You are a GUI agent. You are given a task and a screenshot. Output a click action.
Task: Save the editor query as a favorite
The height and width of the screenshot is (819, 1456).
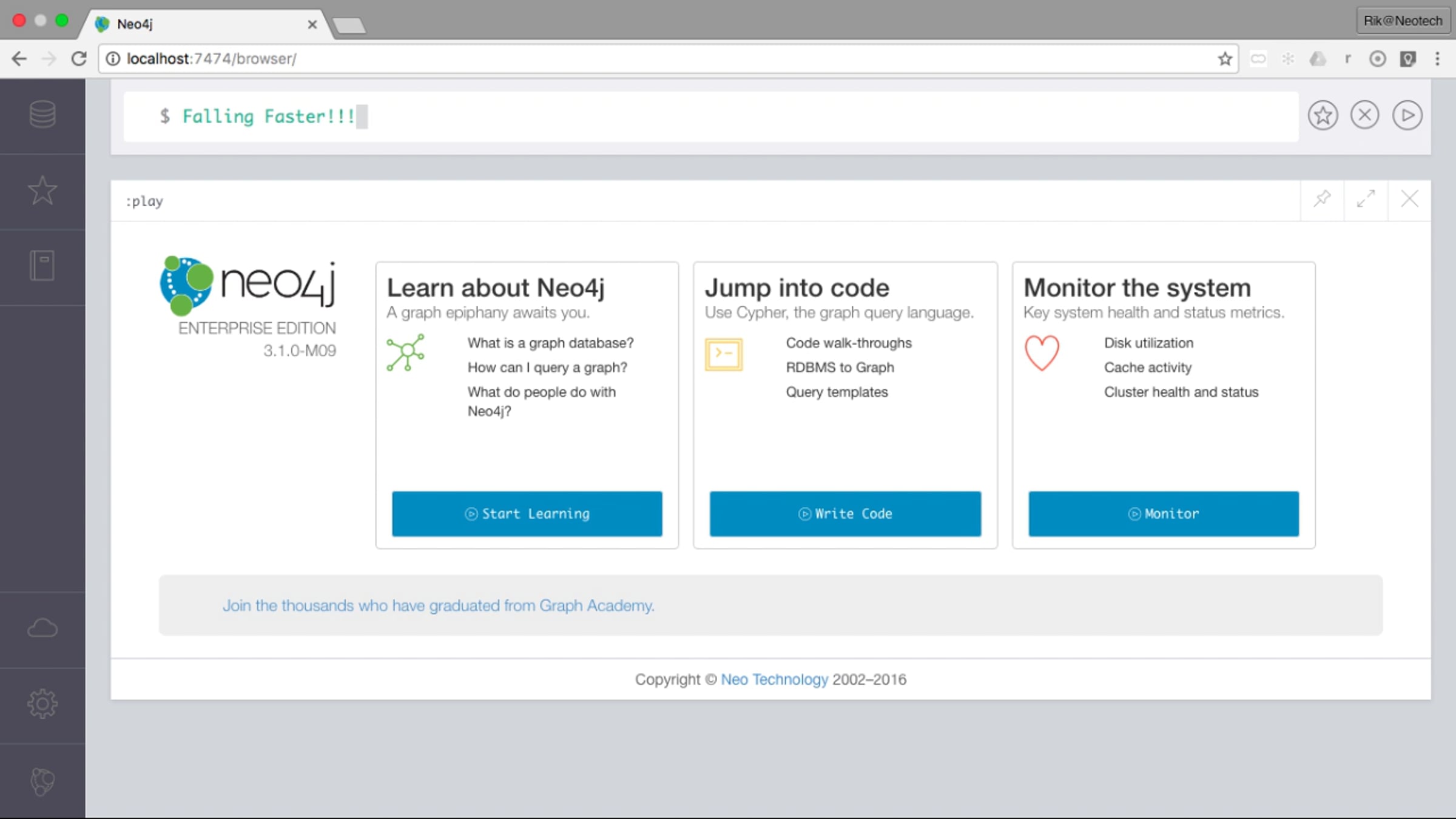click(1323, 115)
